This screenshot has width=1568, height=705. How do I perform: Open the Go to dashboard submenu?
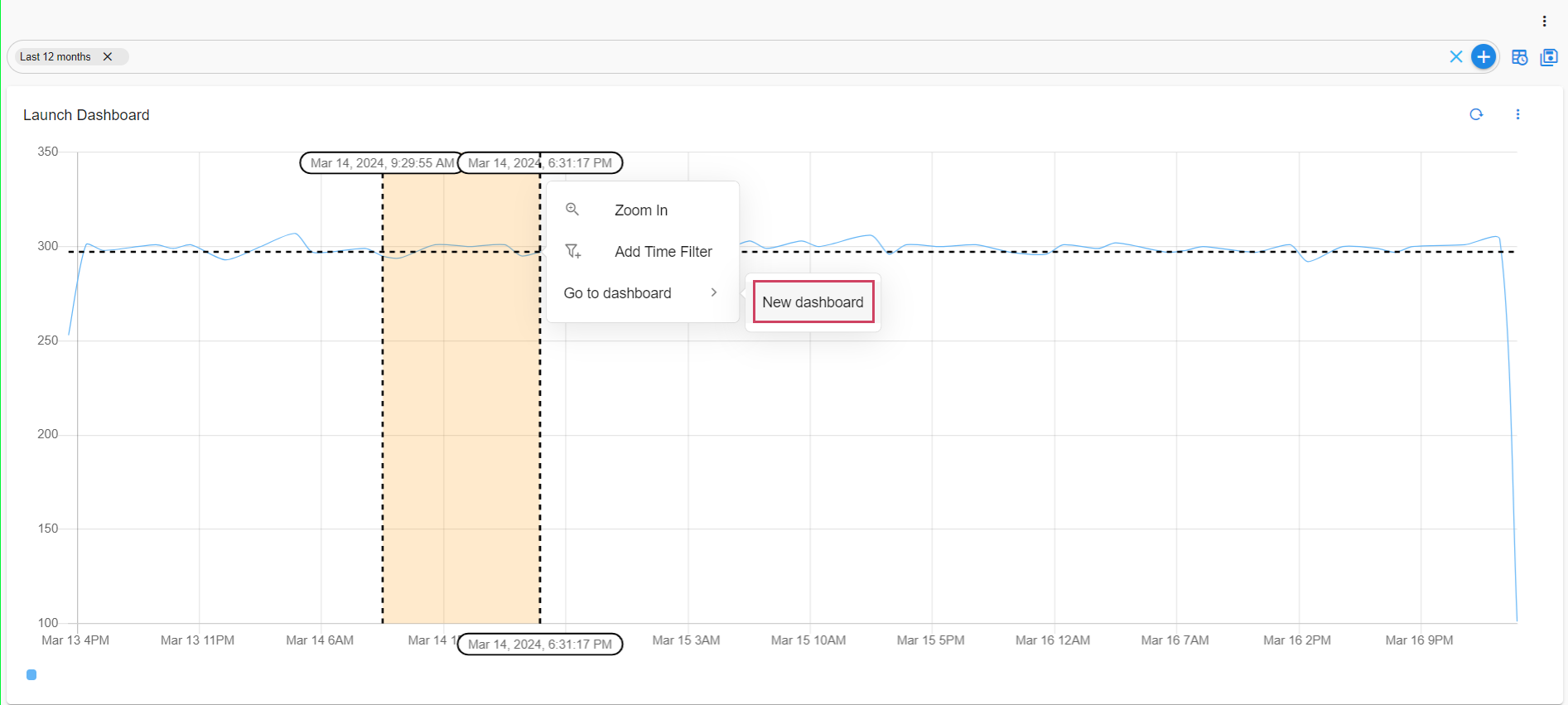(618, 293)
